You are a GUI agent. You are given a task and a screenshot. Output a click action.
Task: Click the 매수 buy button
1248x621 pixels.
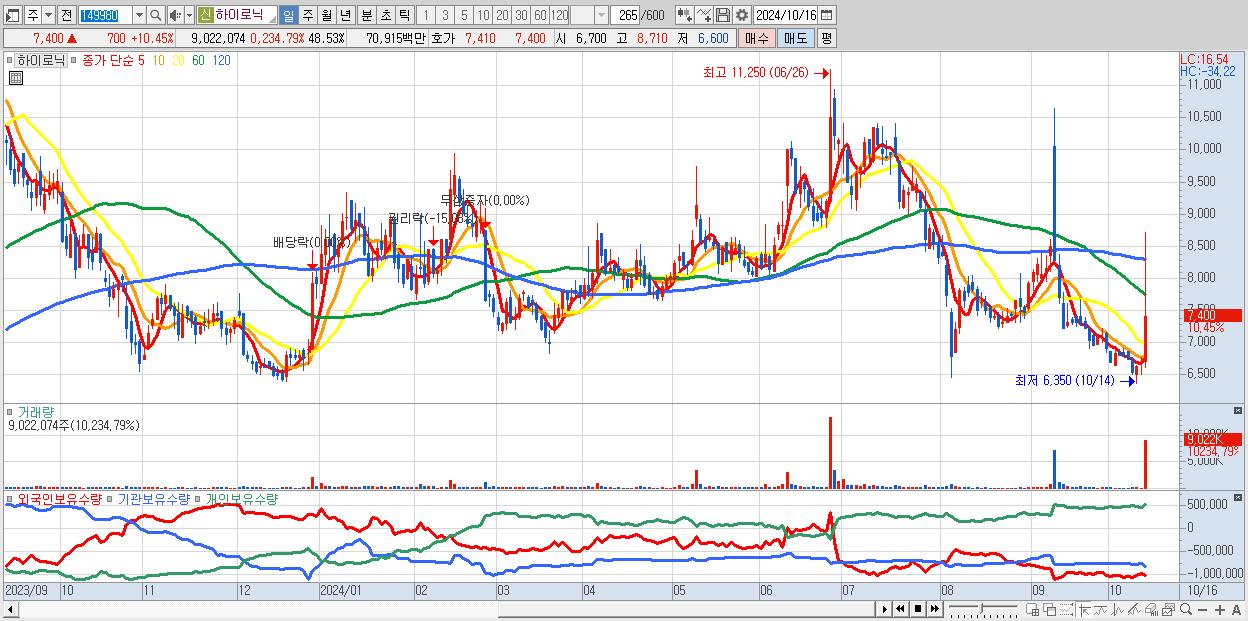(757, 38)
